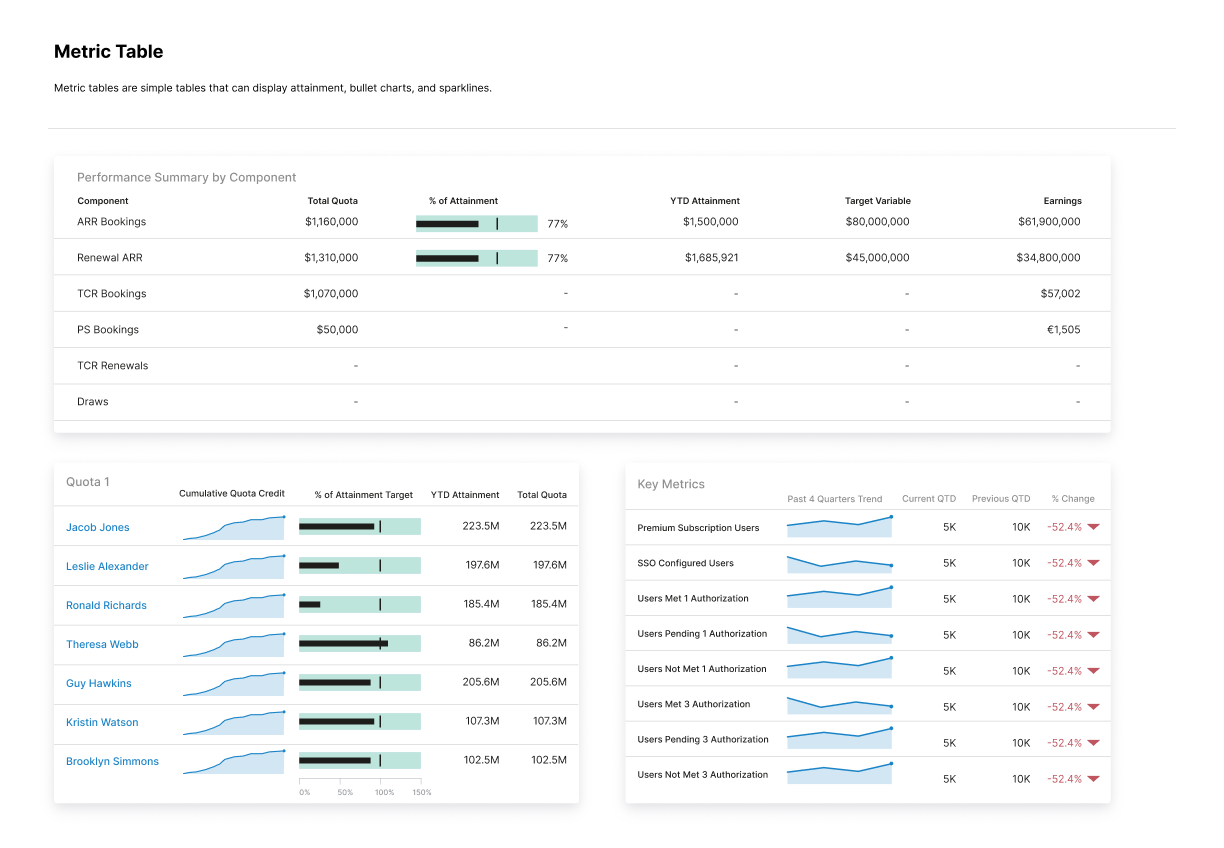
Task: Select the TCR Bookings row label
Action: 112,294
